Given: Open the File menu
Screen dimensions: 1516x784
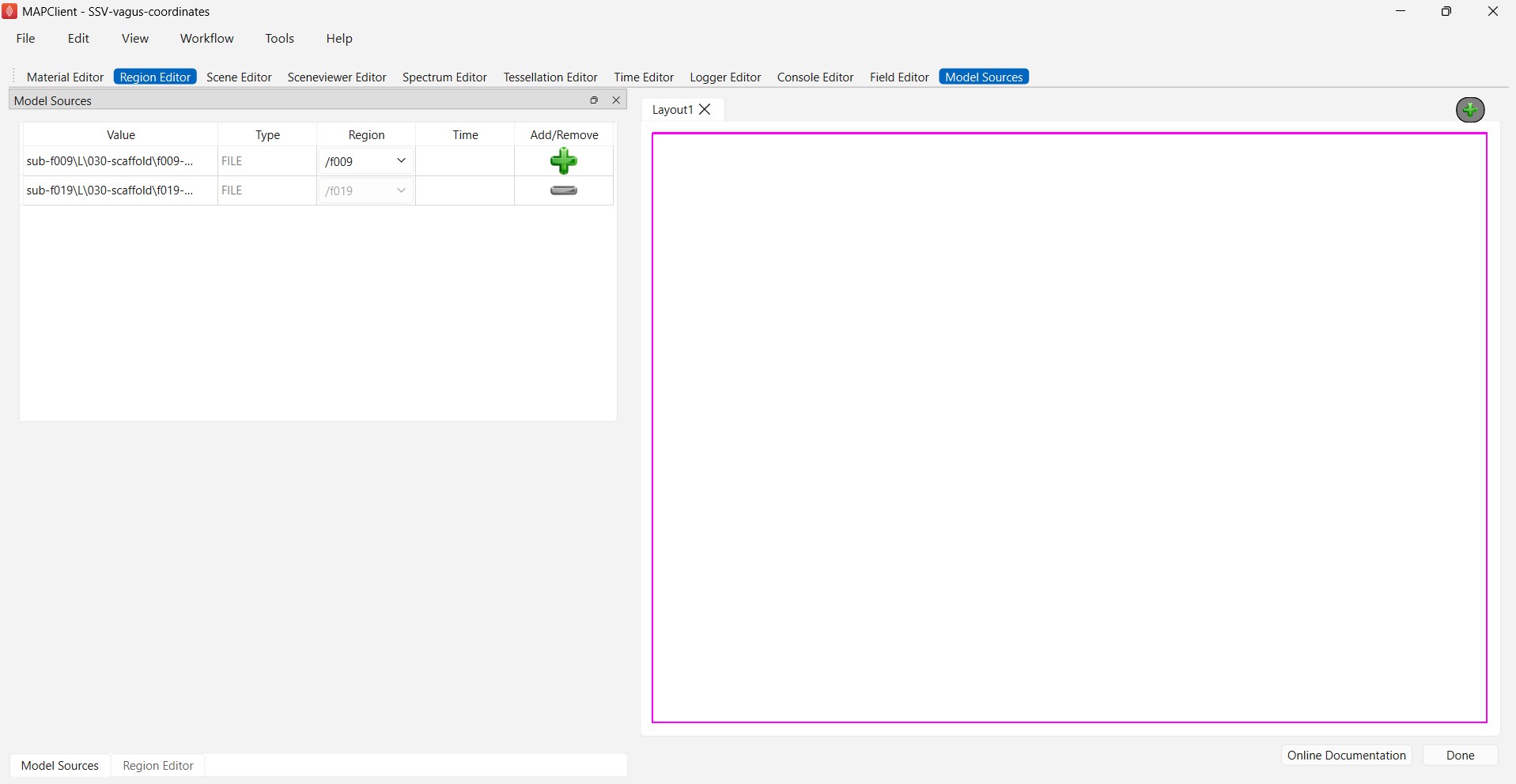Looking at the screenshot, I should (x=25, y=38).
